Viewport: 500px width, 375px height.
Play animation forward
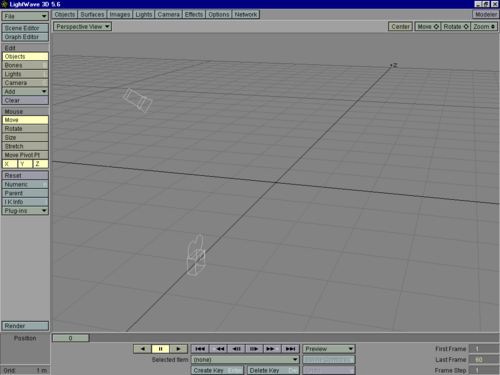(178, 349)
